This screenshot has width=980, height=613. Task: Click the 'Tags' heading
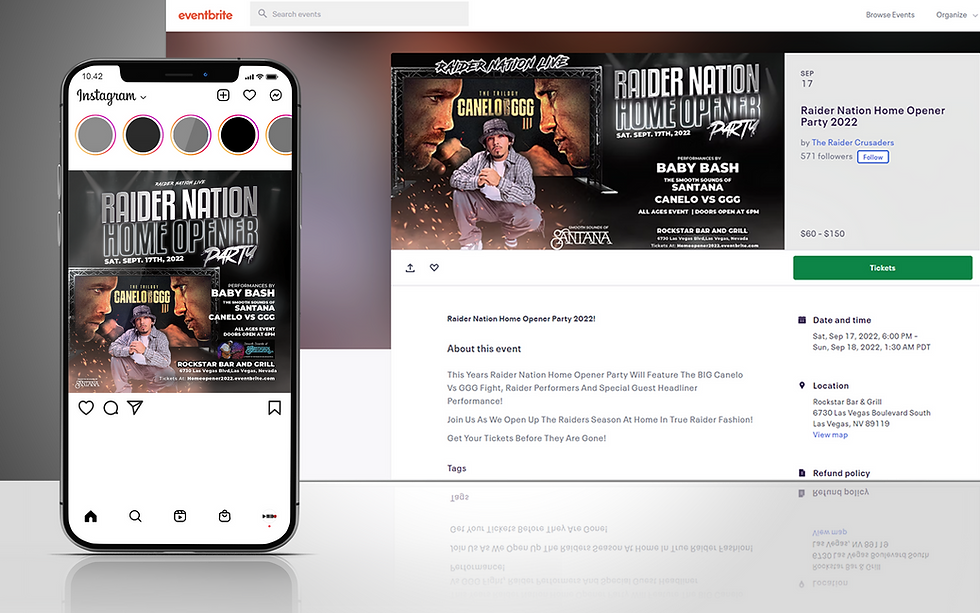coord(456,468)
